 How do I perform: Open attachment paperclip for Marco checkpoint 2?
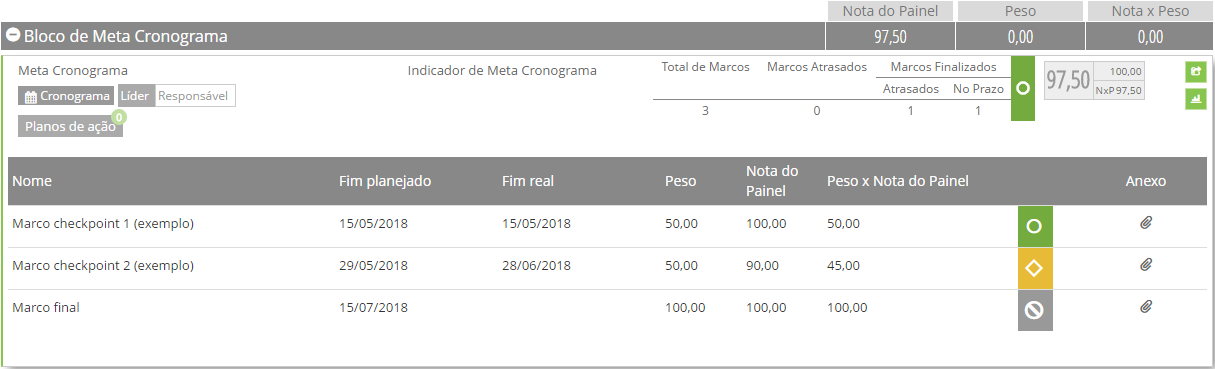(x=1146, y=265)
